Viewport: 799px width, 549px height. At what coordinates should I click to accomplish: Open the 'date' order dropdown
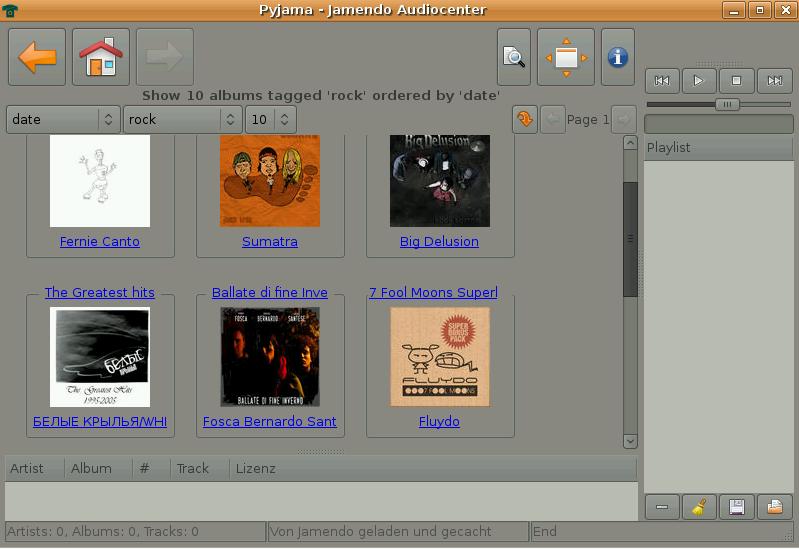pos(63,120)
